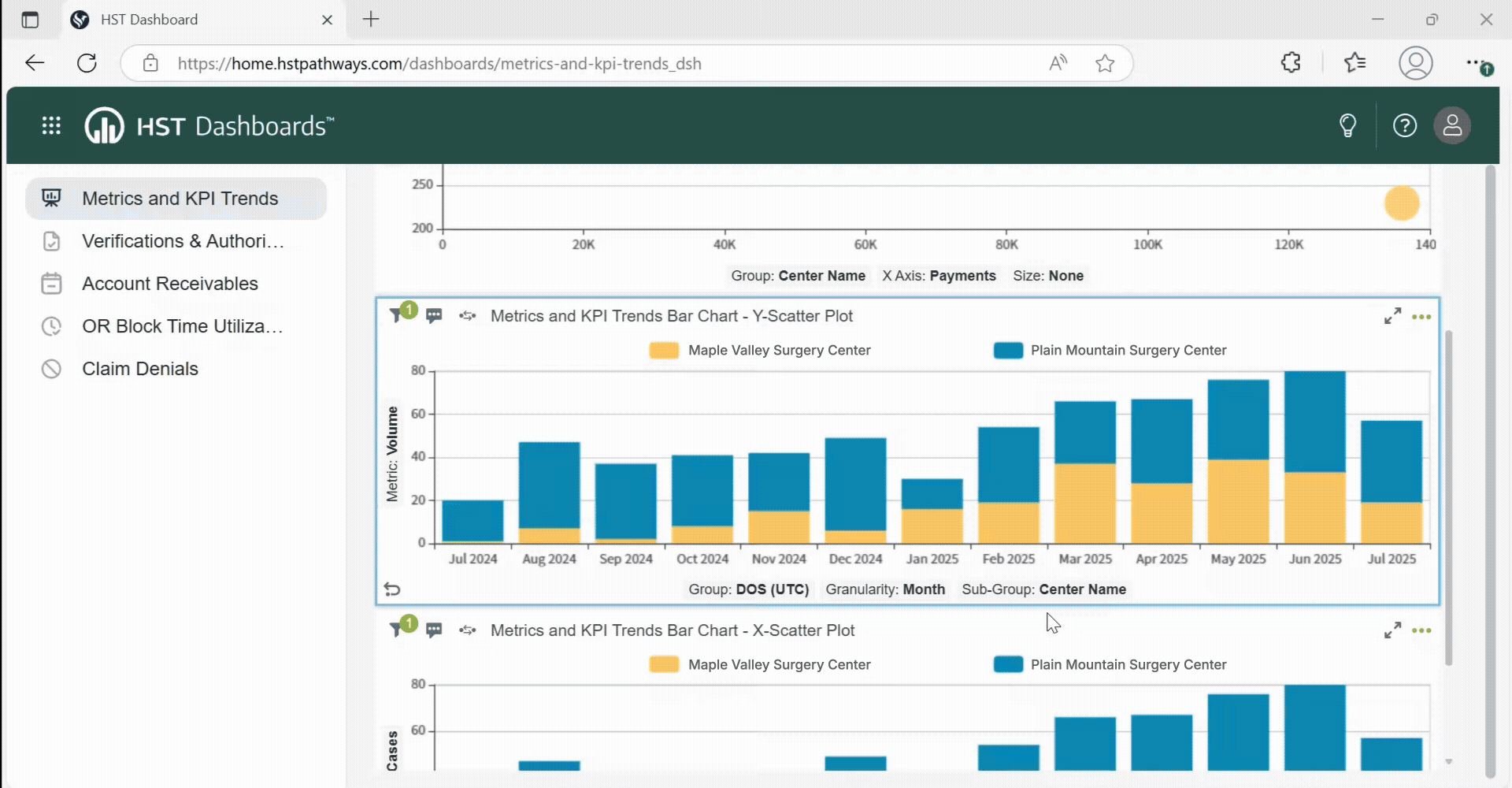Click X-Scatter Plot chart title

coord(672,630)
